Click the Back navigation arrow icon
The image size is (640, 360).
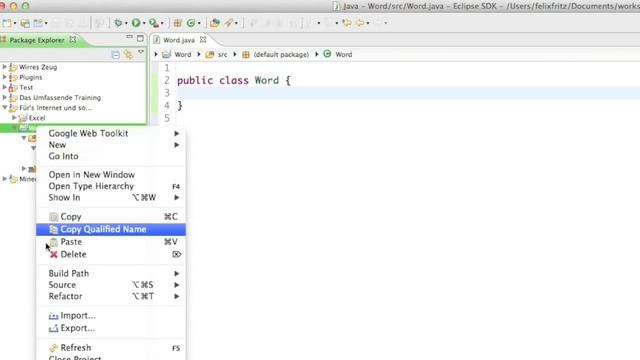pyautogui.click(x=360, y=23)
